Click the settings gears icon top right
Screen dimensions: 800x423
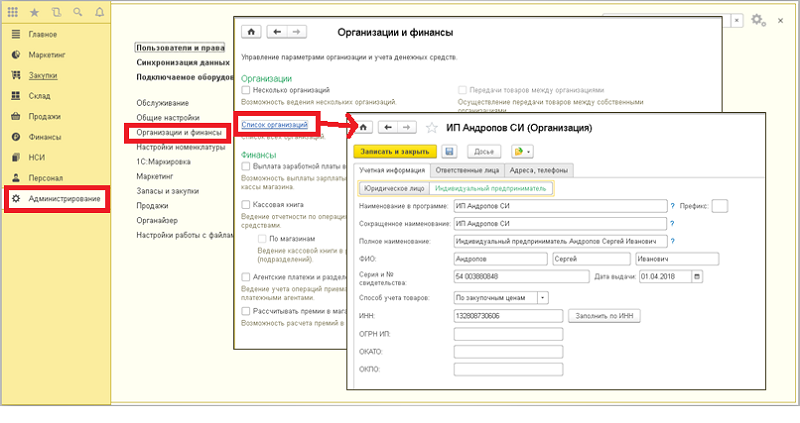pos(758,20)
